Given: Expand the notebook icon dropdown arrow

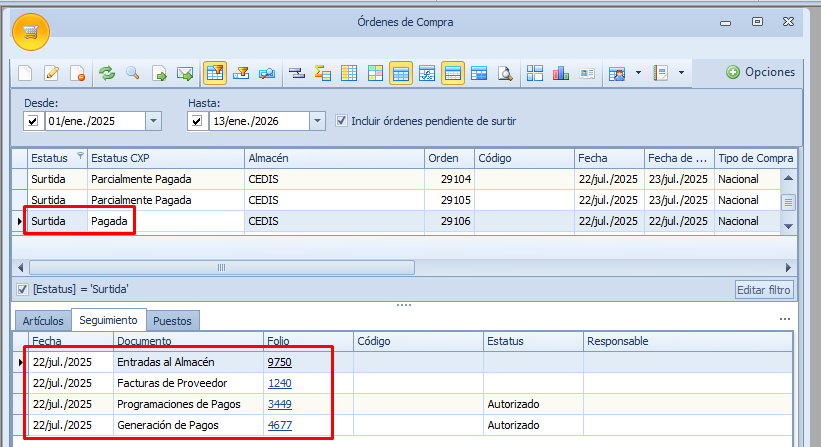Looking at the screenshot, I should click(x=681, y=73).
